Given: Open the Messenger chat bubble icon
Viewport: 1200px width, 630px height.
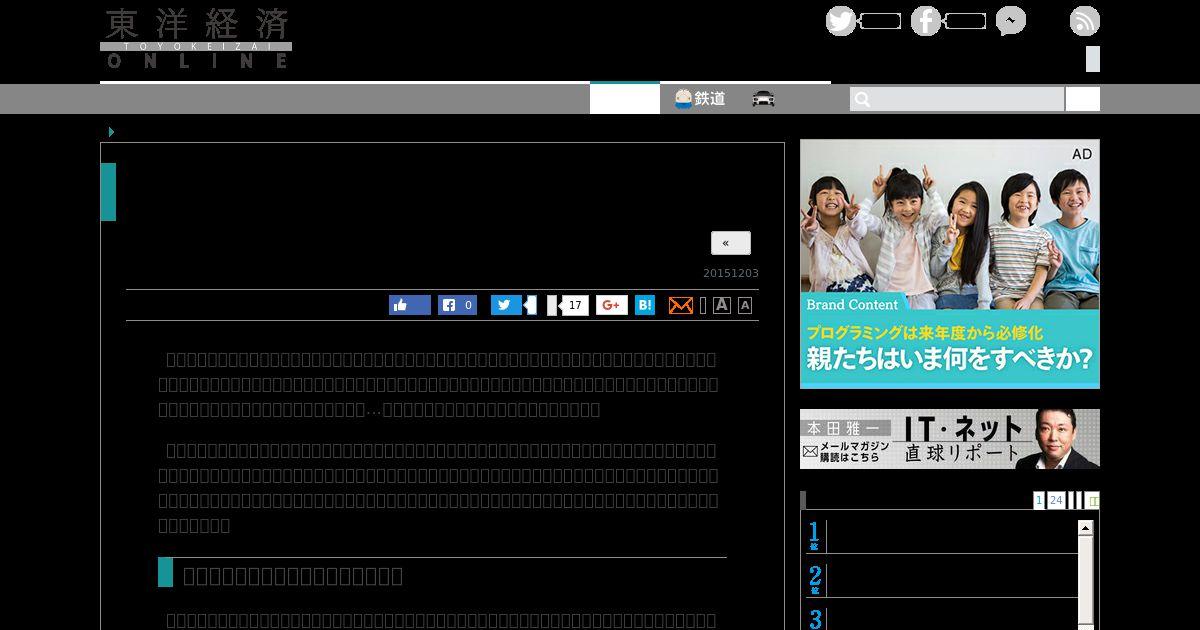Looking at the screenshot, I should (x=1011, y=21).
